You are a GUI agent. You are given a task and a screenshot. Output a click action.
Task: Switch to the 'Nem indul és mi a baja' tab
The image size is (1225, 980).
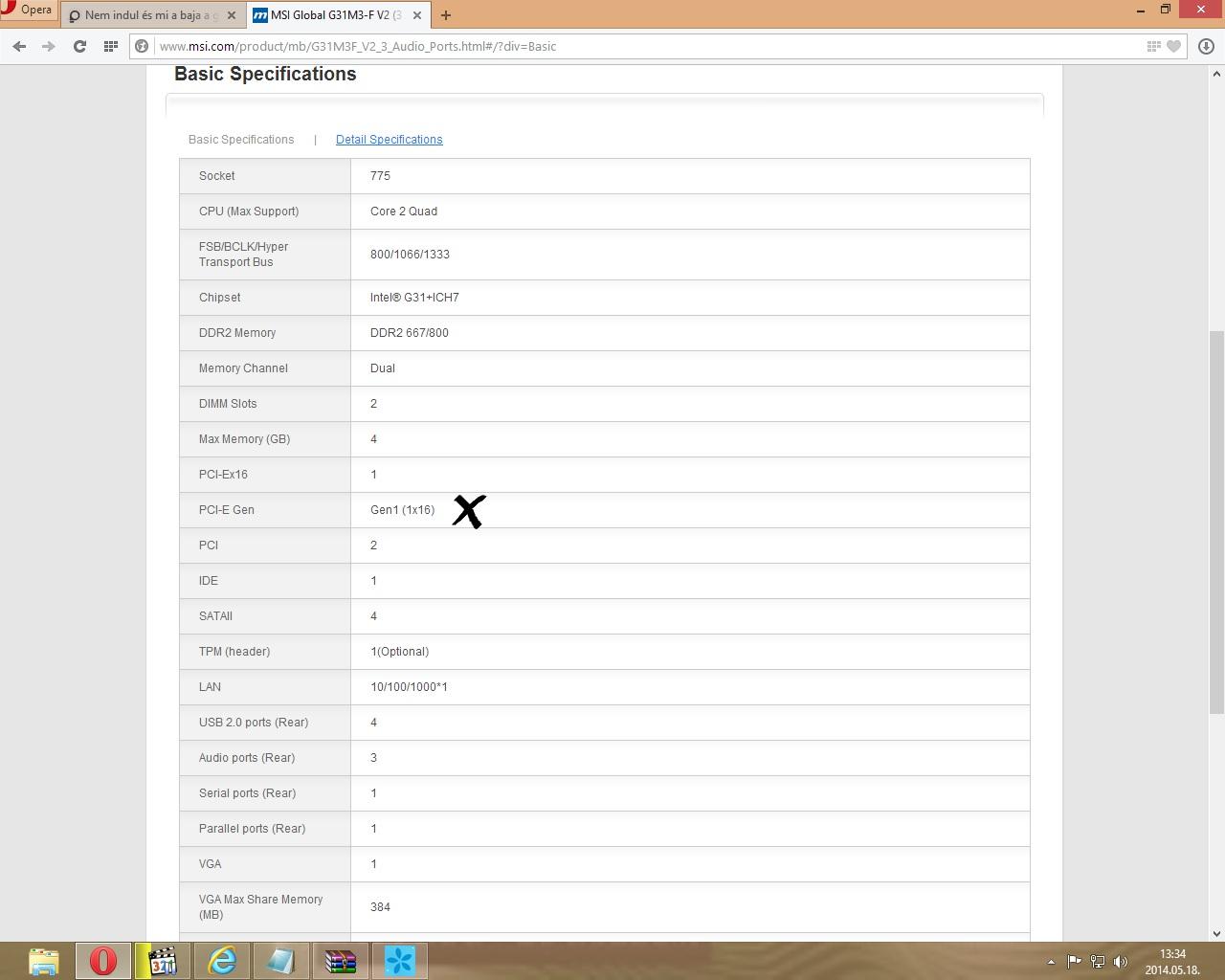point(150,15)
